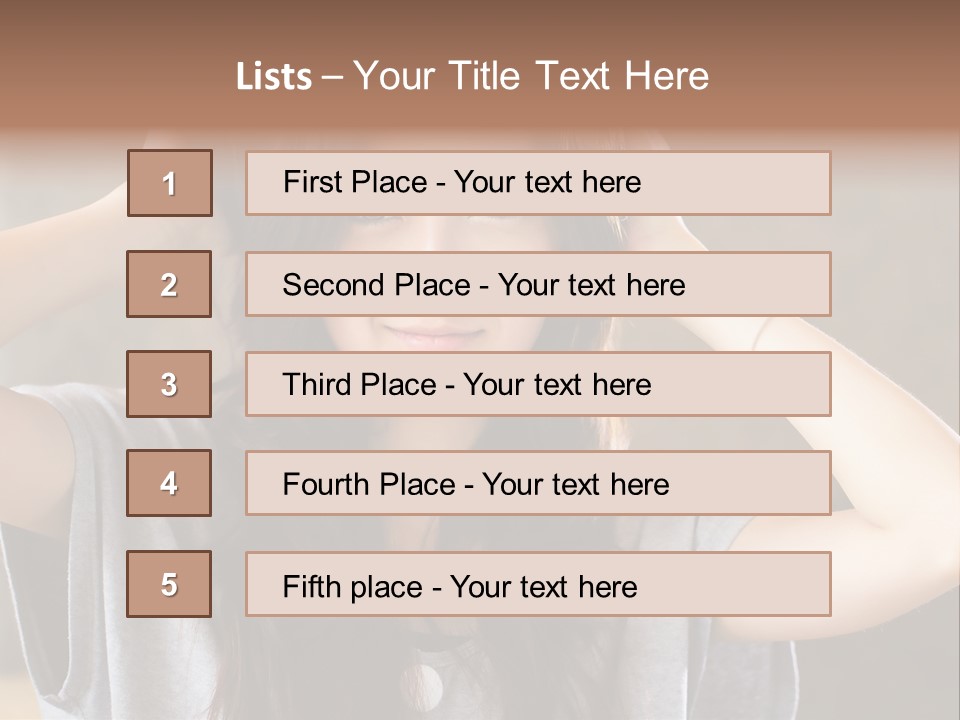960x720 pixels.
Task: Select the 'Fourth Place' text bar
Action: (538, 484)
